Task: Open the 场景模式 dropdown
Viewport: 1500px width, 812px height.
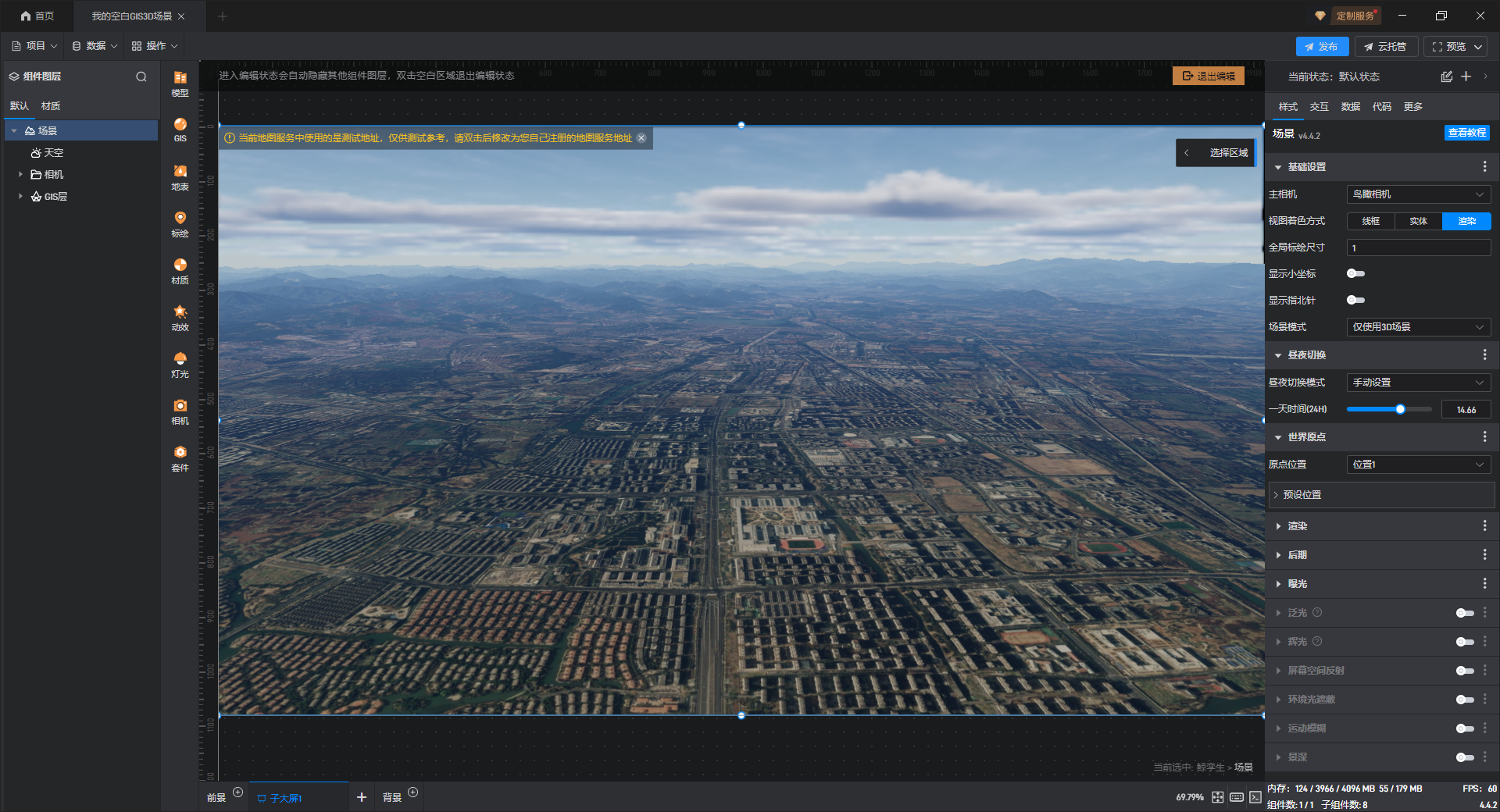Action: [x=1418, y=327]
